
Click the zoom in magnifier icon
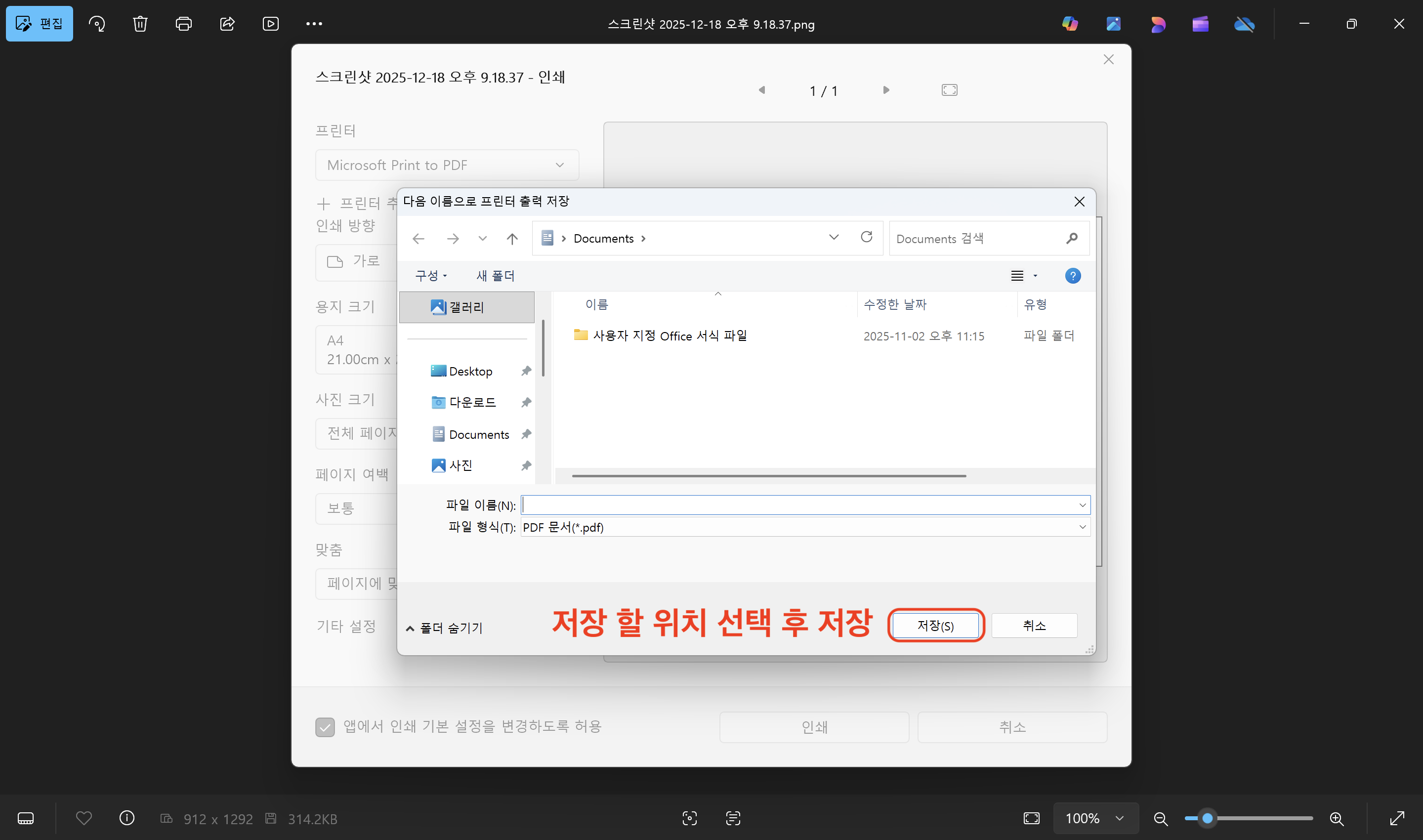[1337, 818]
